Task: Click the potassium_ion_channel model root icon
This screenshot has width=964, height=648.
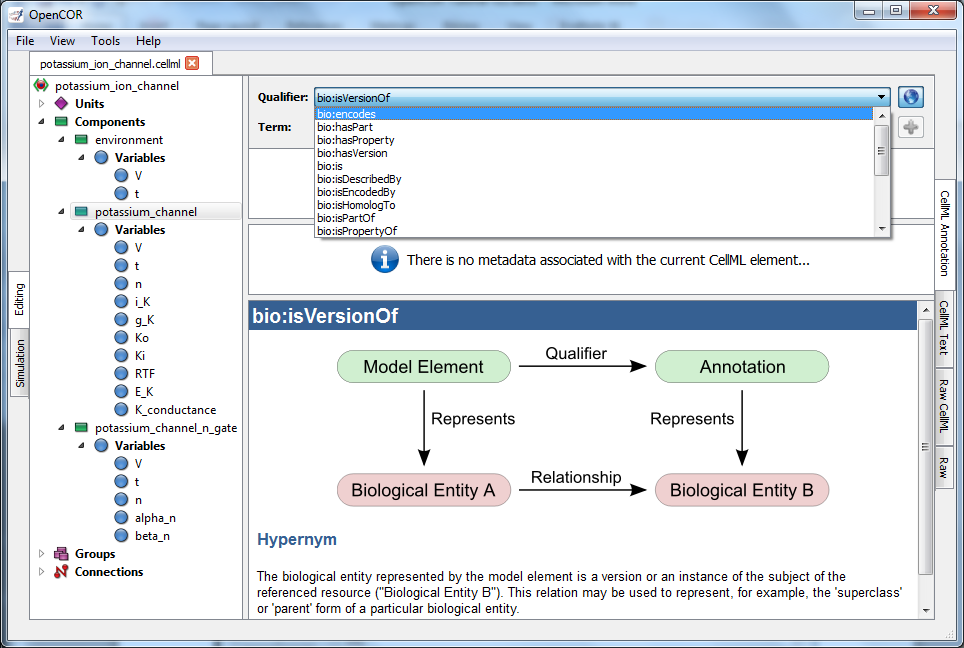Action: click(x=41, y=85)
